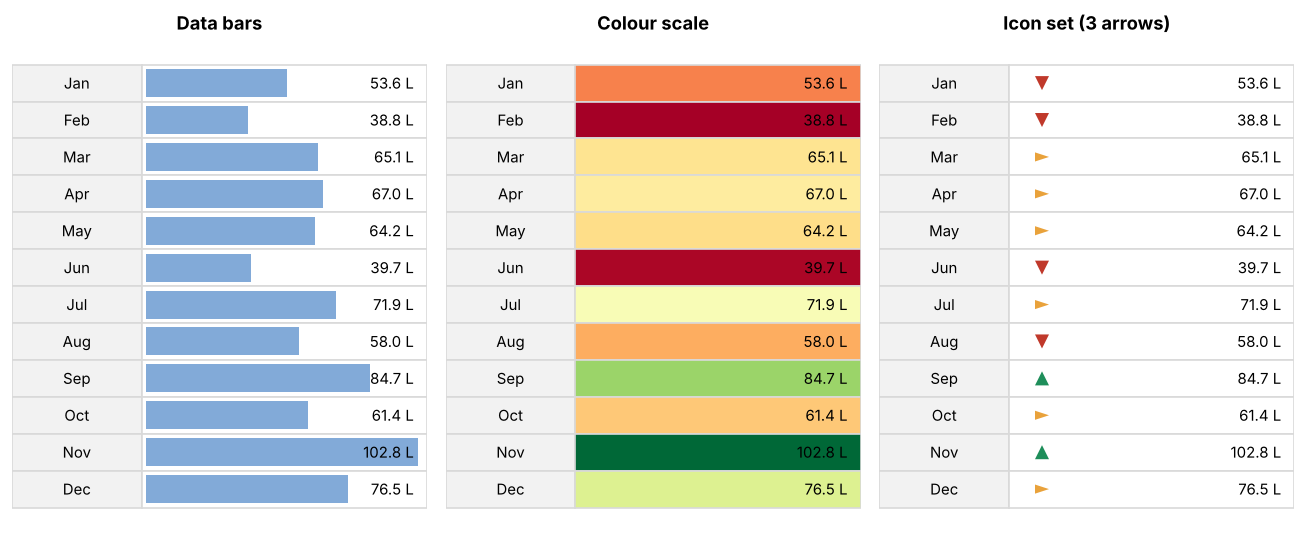Click the Jun data bar for 39.7 L

point(198,268)
